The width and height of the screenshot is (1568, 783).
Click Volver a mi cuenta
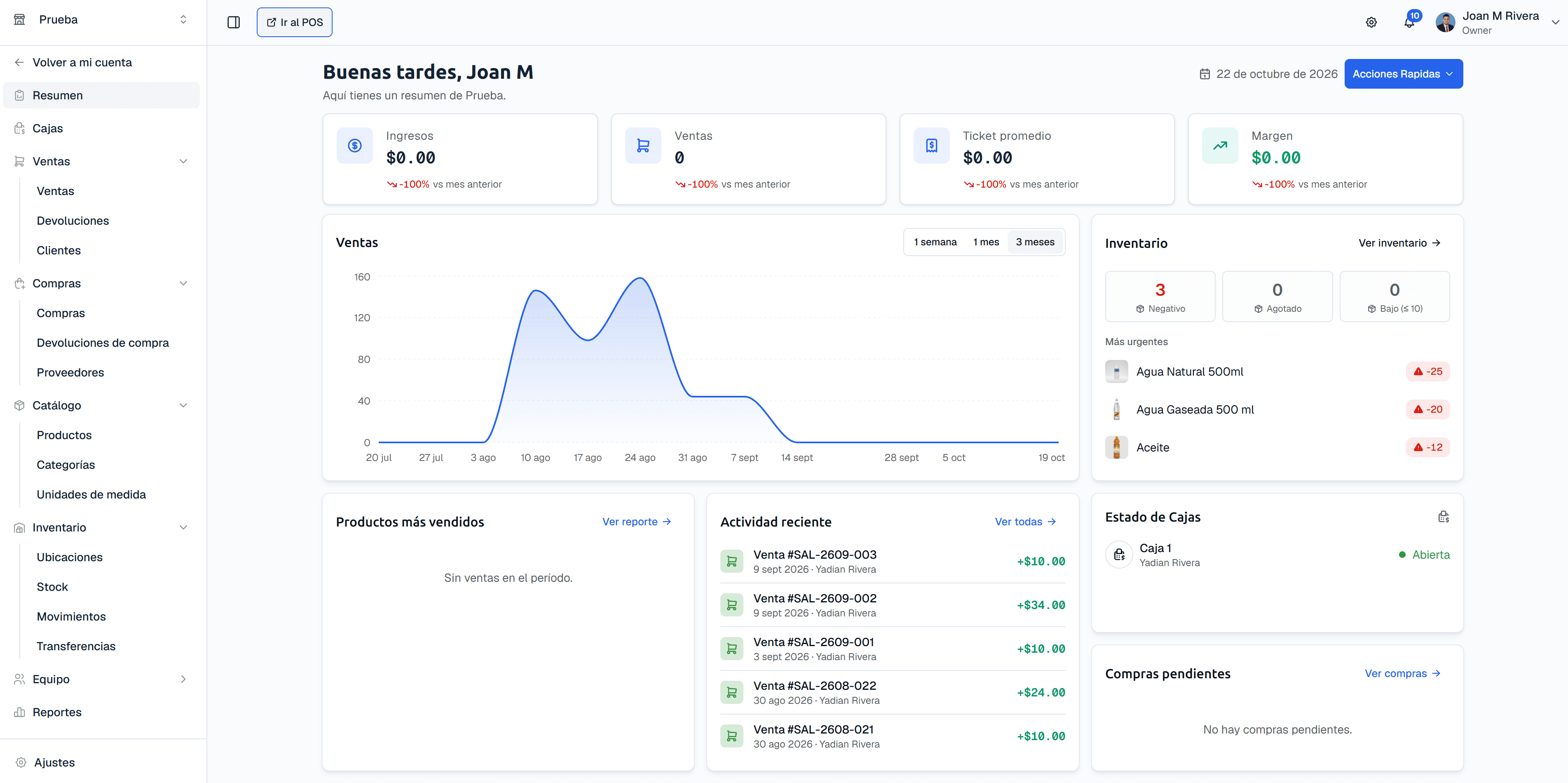pyautogui.click(x=82, y=63)
